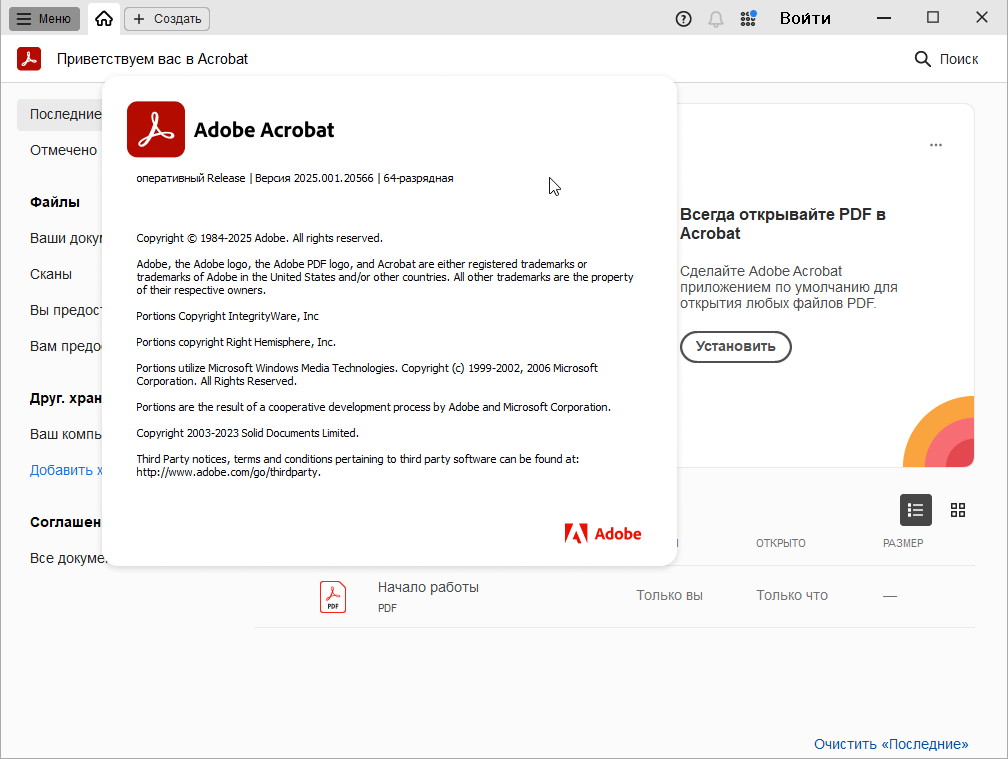The width and height of the screenshot is (1008, 759).
Task: Open Все документы agreements item
Action: [67, 558]
